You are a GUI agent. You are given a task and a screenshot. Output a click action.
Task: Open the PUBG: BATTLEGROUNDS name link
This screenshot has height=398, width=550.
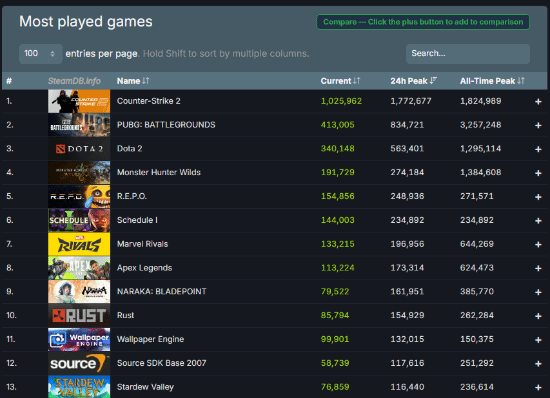point(166,125)
